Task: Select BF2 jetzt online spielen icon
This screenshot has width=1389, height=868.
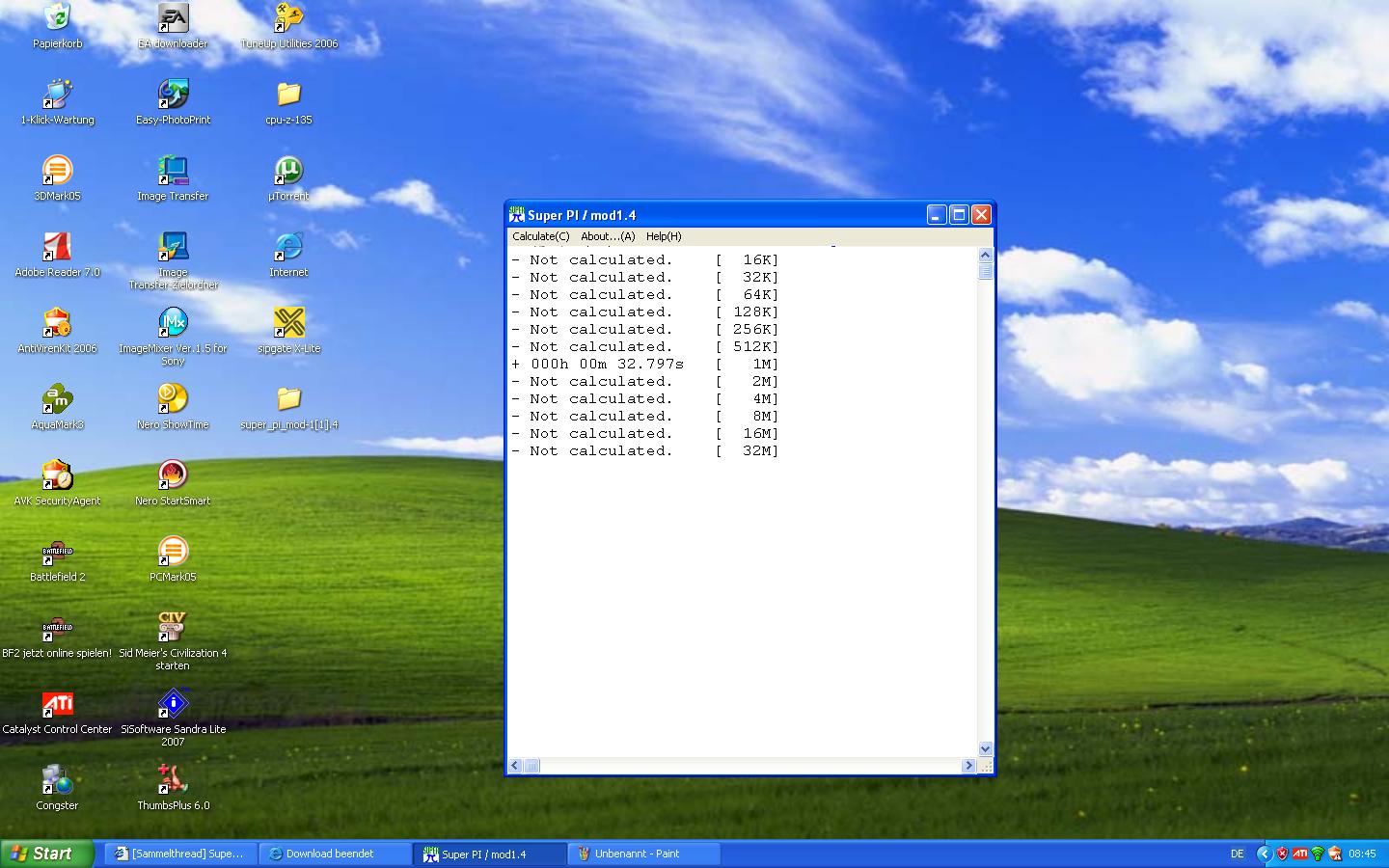Action: (57, 627)
